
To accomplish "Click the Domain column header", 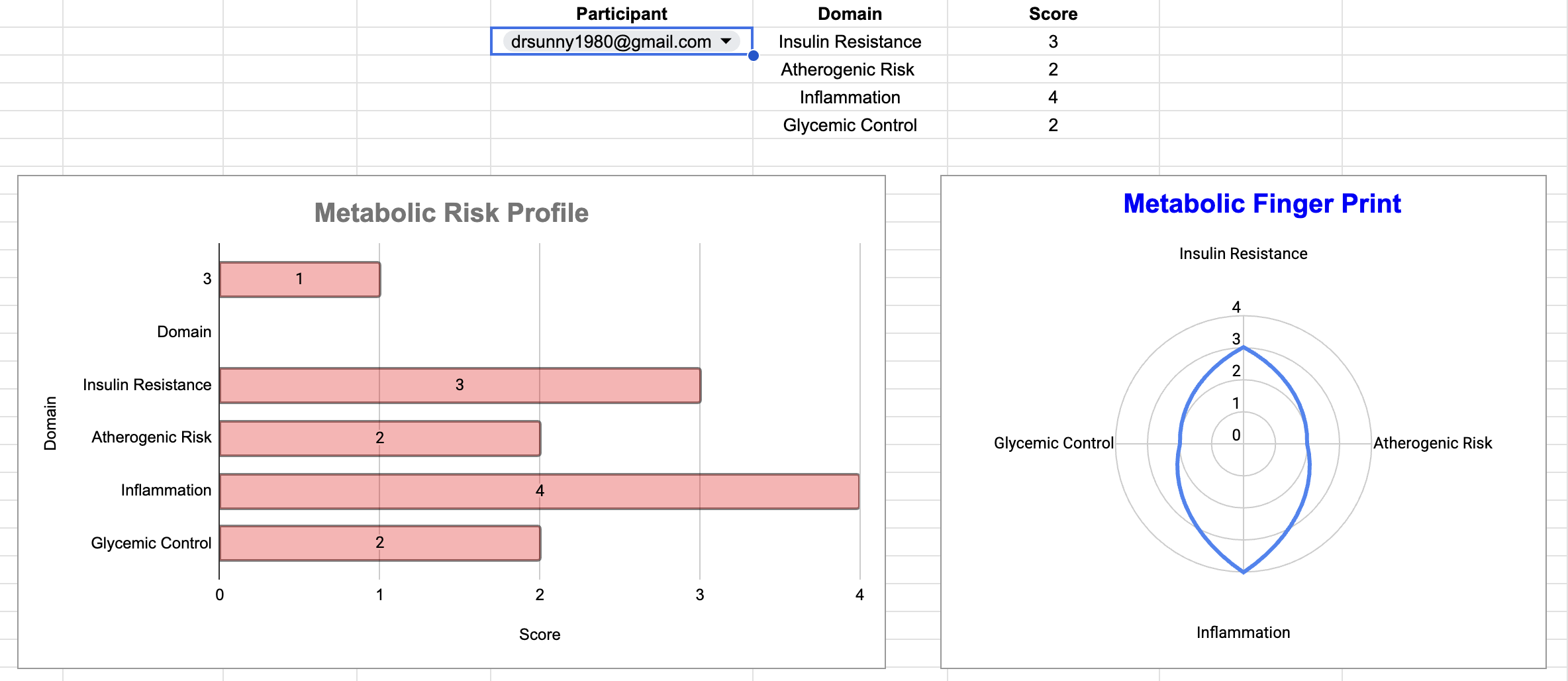I will [850, 13].
